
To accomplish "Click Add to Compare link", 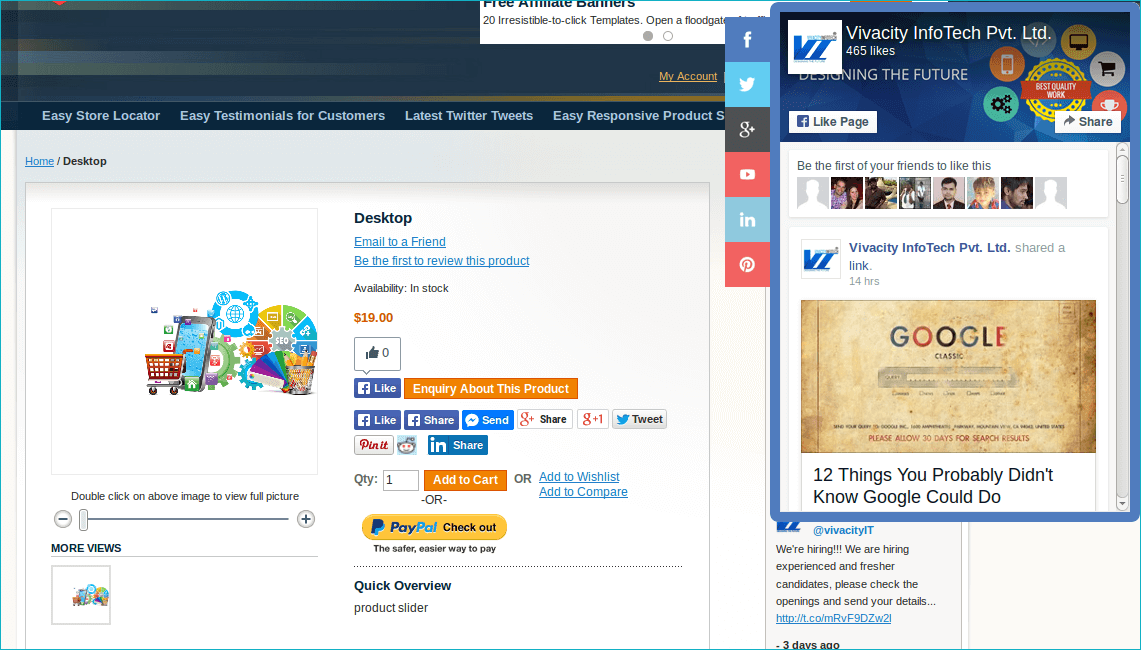I will 583,492.
